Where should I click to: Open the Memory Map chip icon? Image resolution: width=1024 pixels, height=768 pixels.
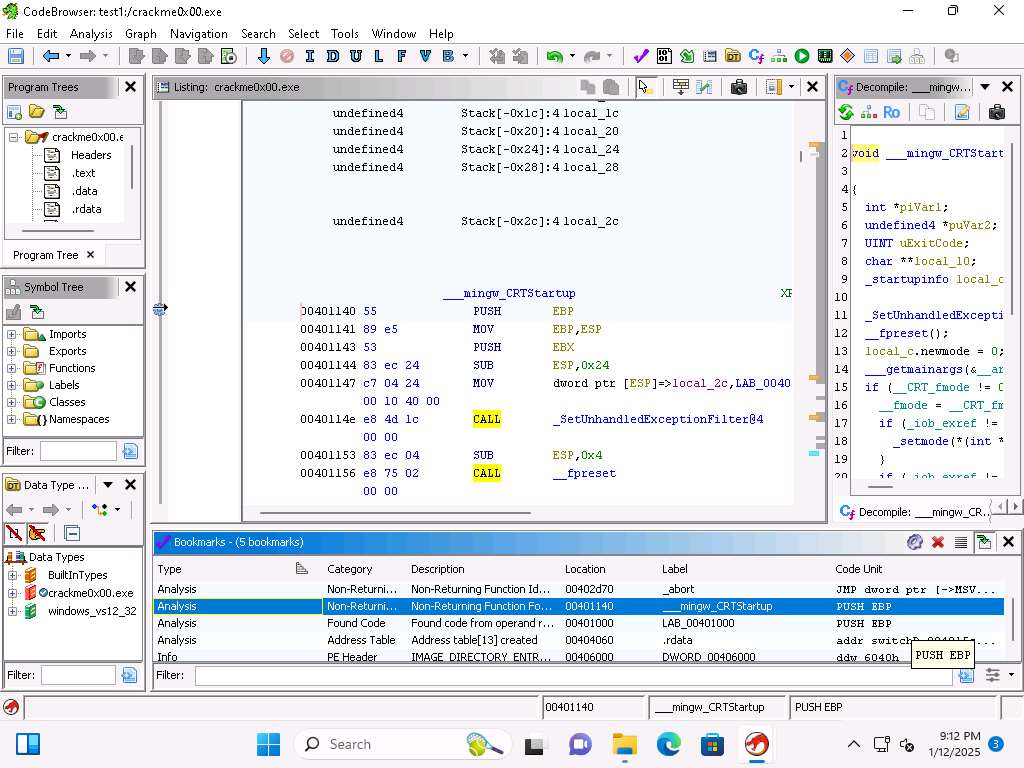(825, 57)
